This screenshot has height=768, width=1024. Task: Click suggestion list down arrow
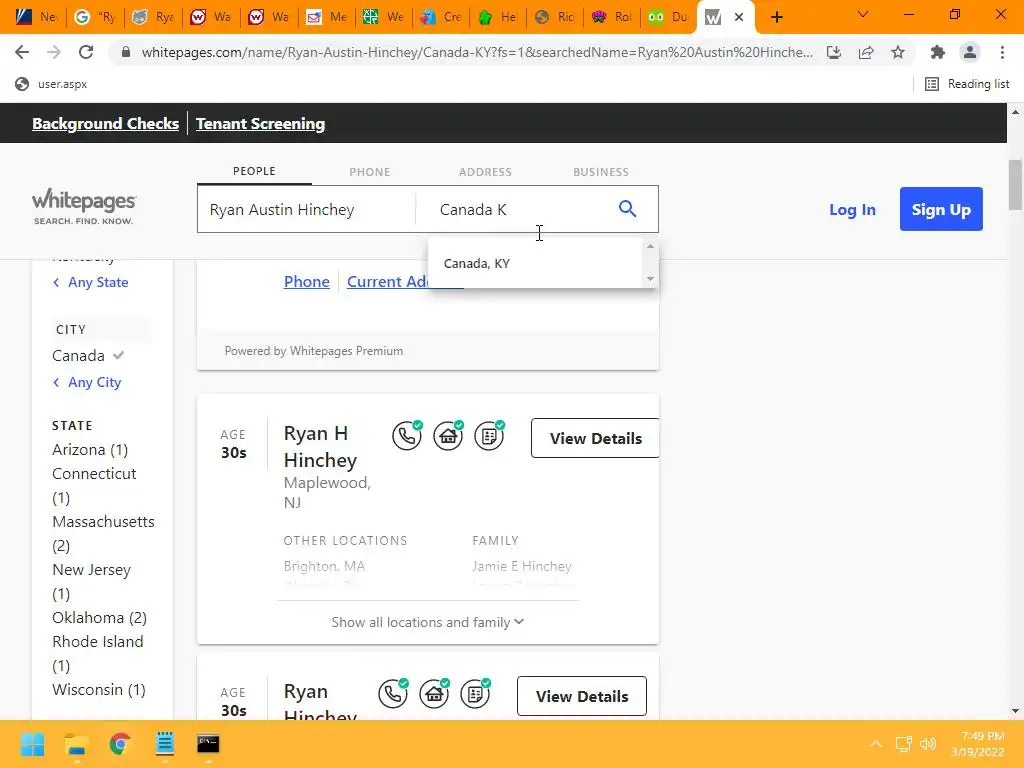point(650,279)
